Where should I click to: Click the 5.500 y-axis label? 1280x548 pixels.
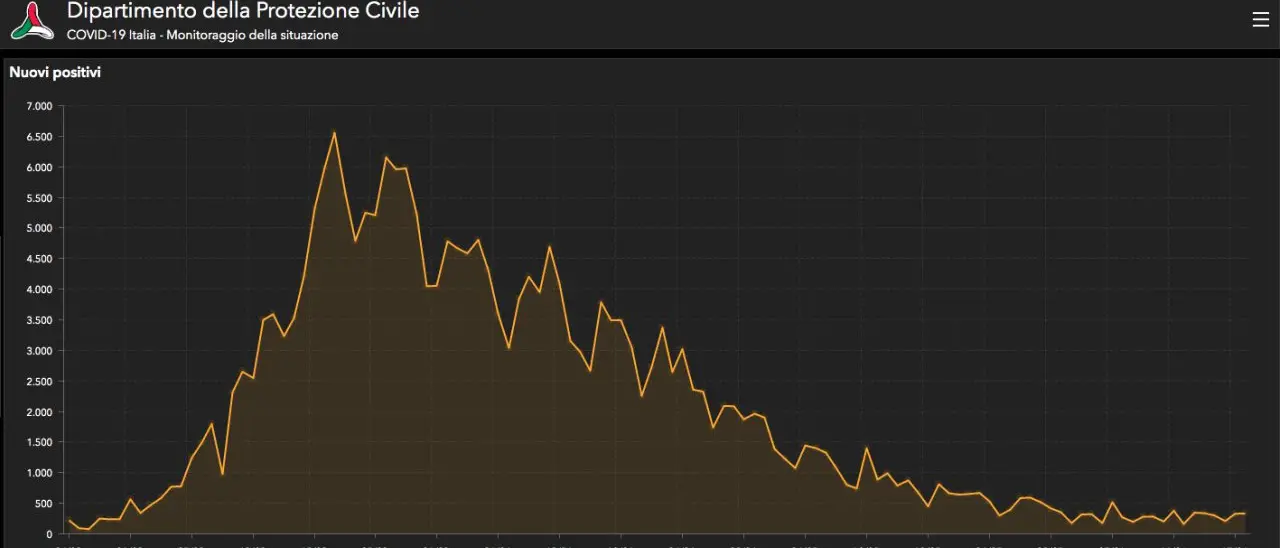(39, 198)
